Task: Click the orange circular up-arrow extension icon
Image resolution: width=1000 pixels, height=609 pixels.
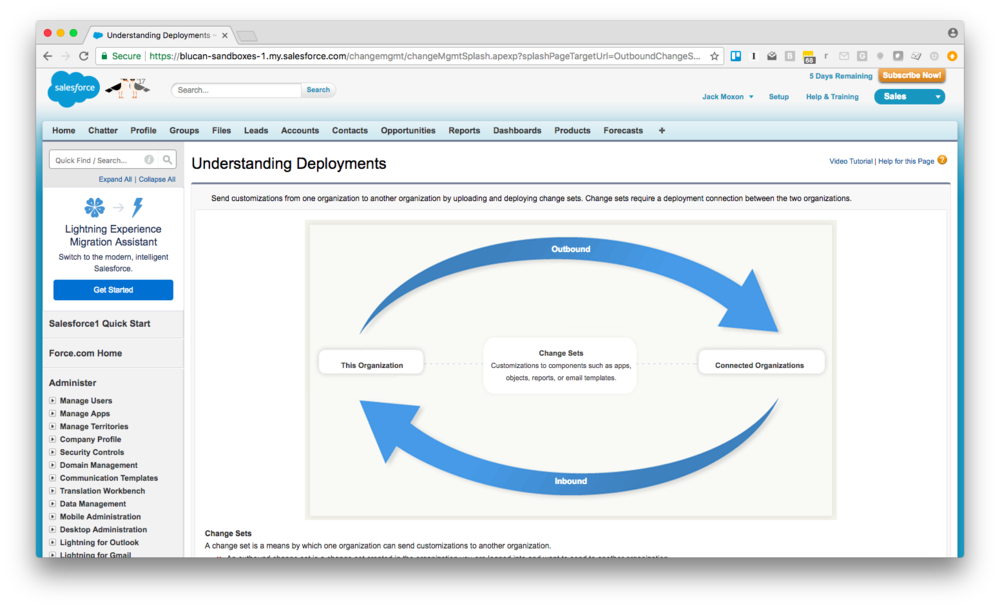Action: [x=952, y=56]
